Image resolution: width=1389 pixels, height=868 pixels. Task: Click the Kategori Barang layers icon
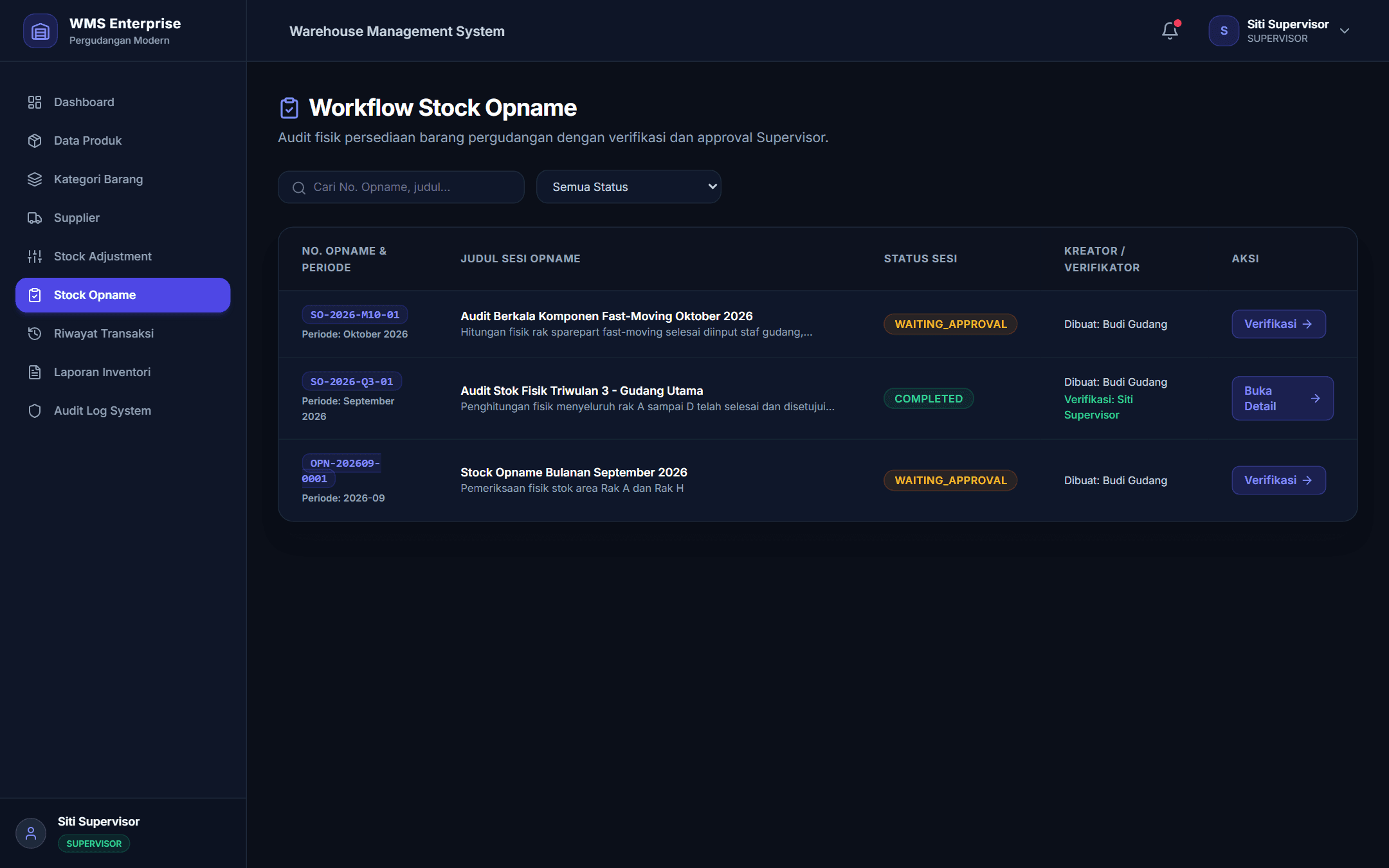35,179
